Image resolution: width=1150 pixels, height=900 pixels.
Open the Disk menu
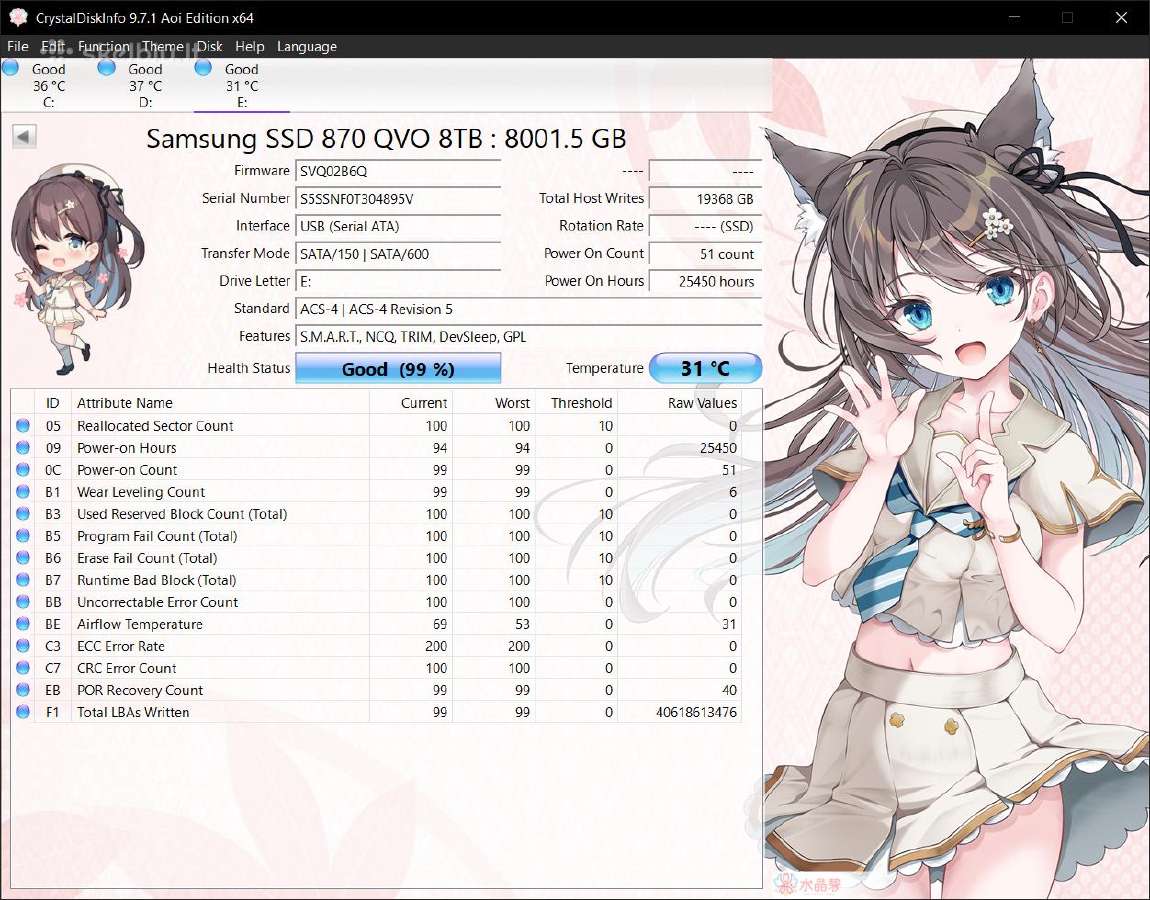[209, 46]
